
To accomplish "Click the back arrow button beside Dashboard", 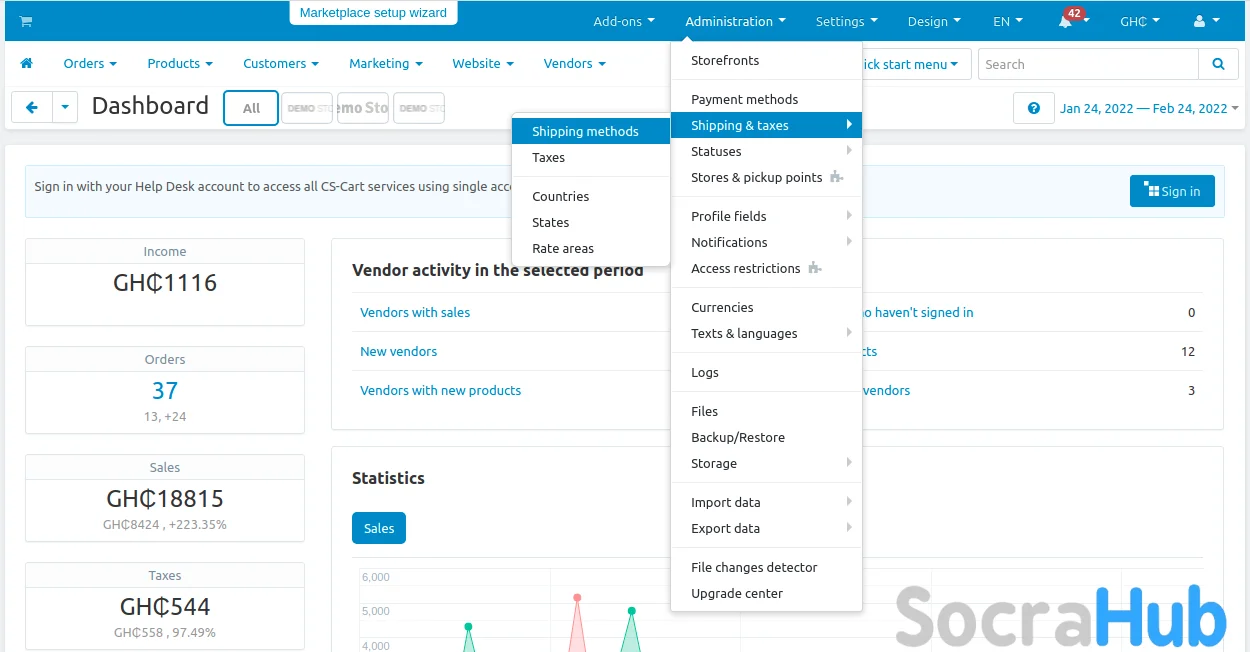I will pyautogui.click(x=32, y=108).
